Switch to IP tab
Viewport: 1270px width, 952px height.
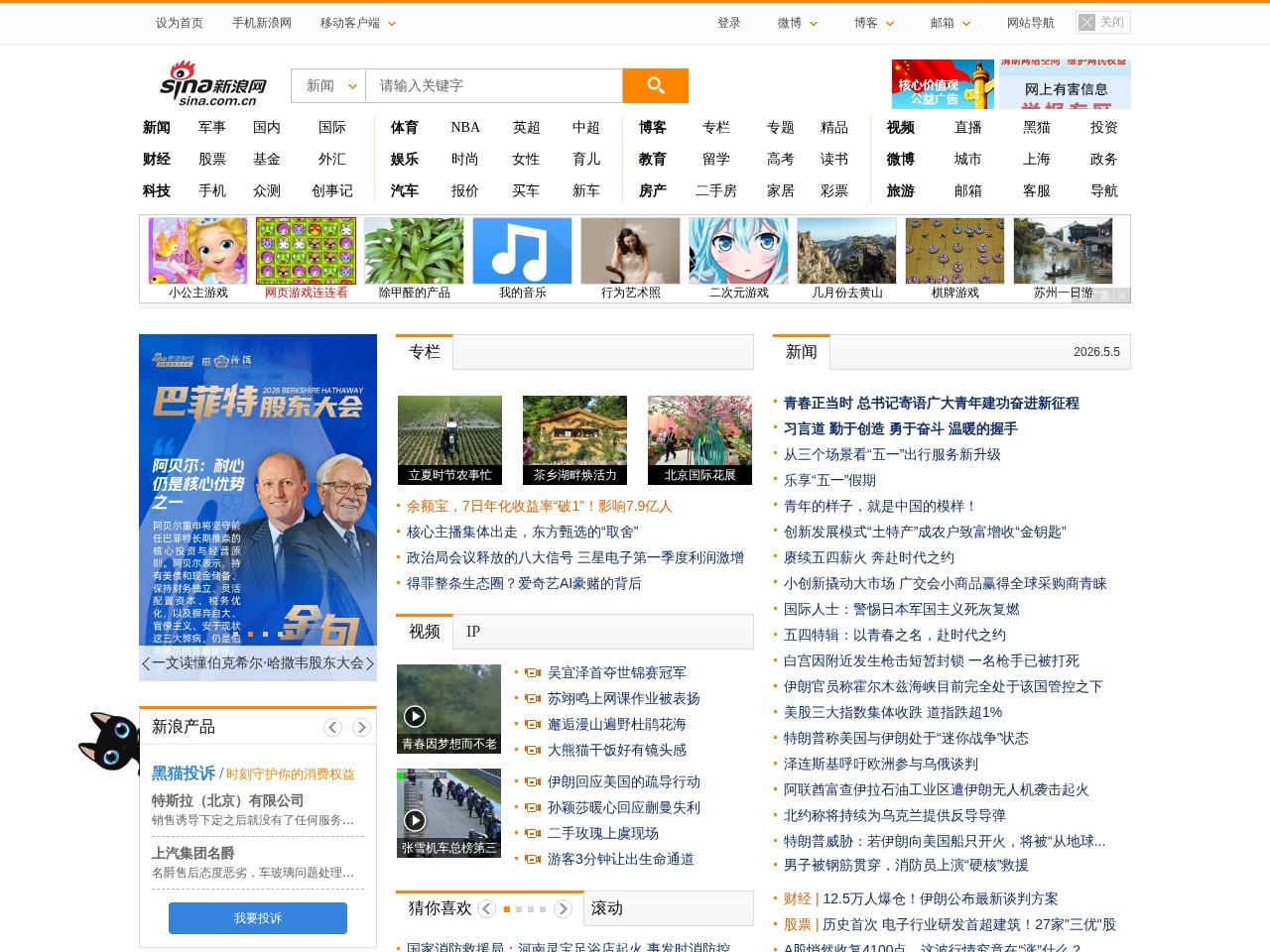[473, 632]
